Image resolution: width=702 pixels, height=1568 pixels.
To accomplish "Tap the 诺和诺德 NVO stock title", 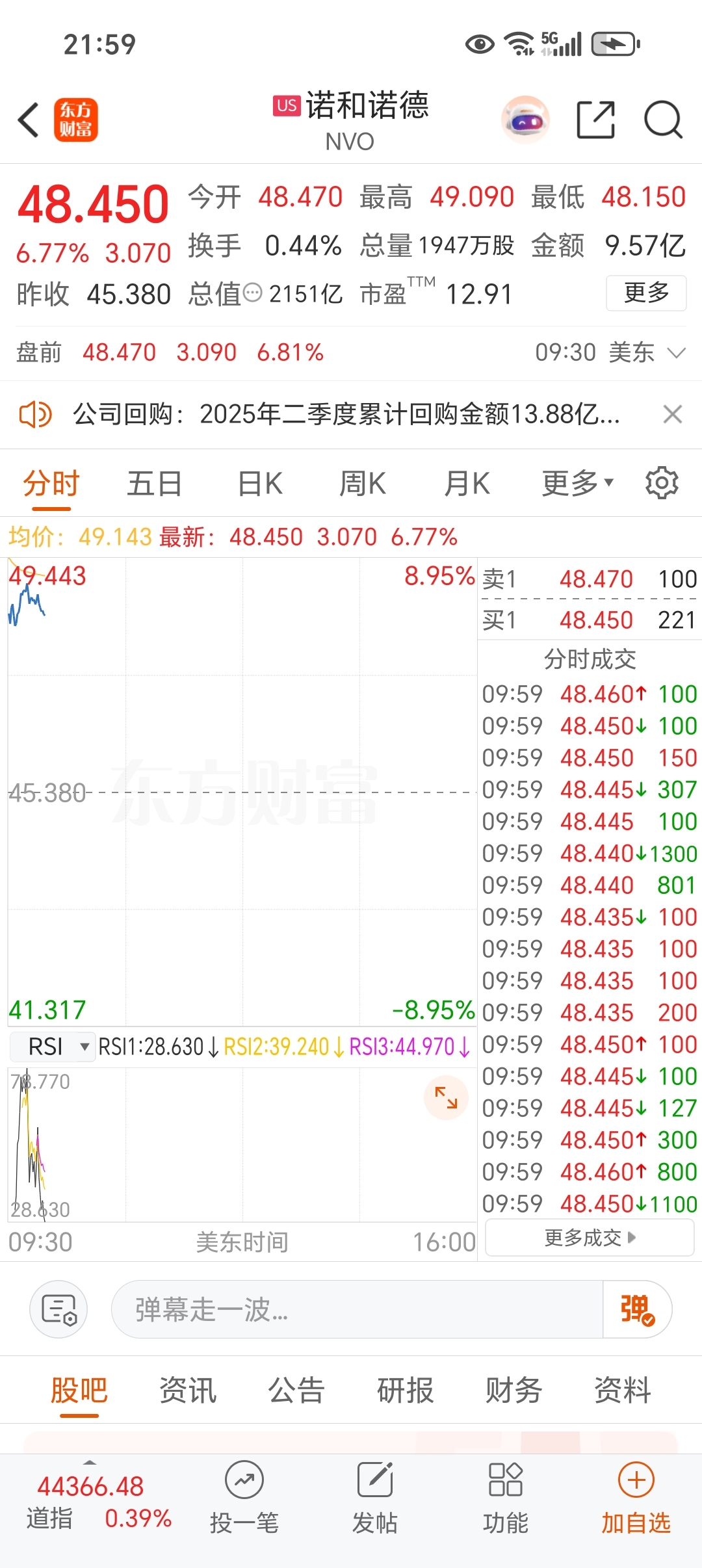I will 351,120.
